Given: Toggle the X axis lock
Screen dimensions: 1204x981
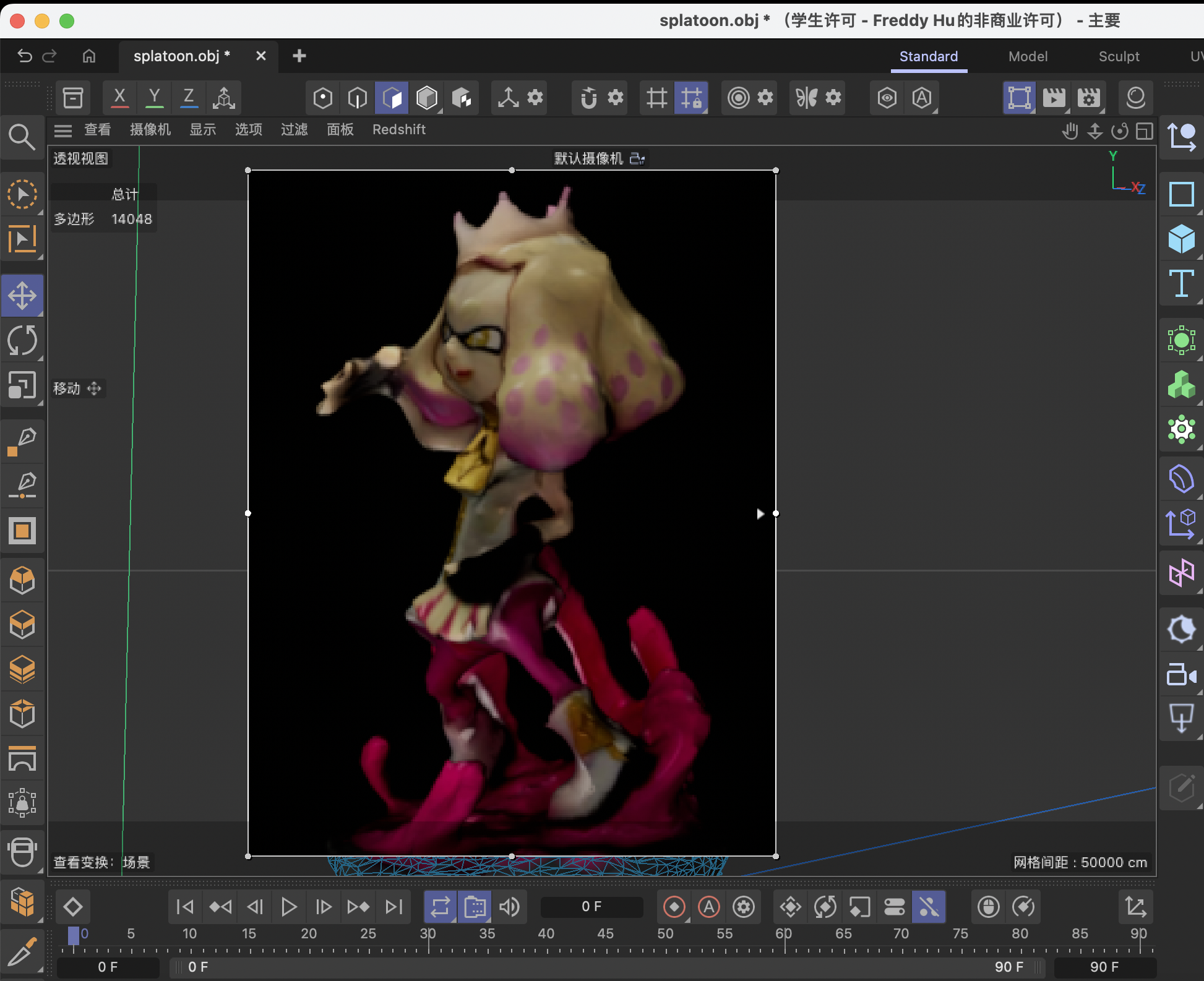Looking at the screenshot, I should (x=119, y=98).
